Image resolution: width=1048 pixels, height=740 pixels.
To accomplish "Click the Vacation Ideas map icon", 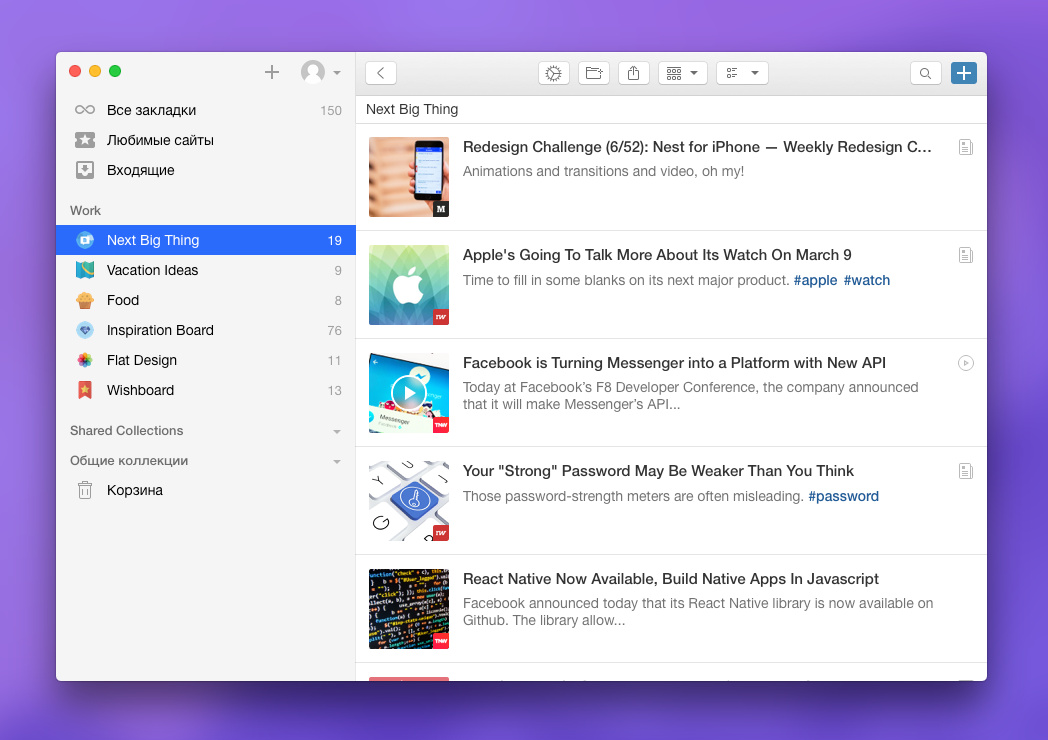I will pos(85,270).
